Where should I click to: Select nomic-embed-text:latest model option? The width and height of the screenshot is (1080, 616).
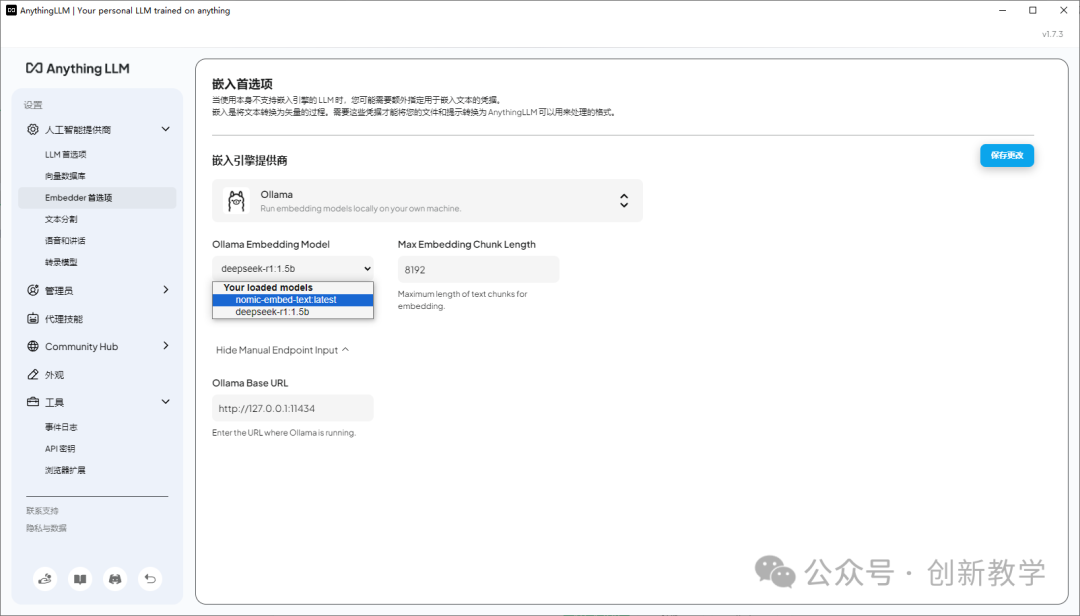[x=293, y=300]
